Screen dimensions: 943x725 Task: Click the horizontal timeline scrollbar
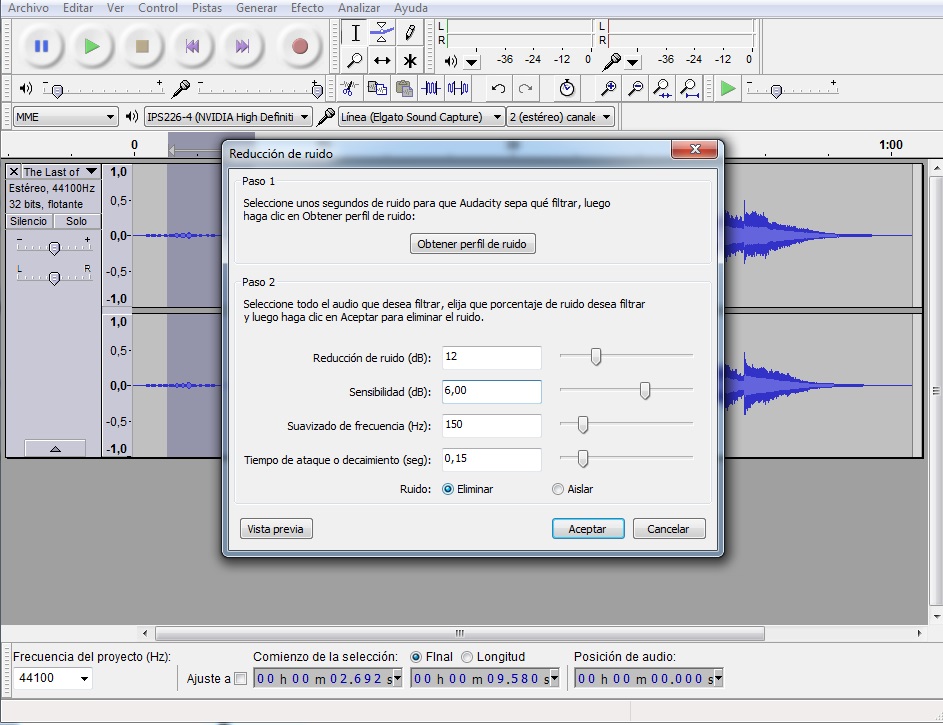(459, 633)
